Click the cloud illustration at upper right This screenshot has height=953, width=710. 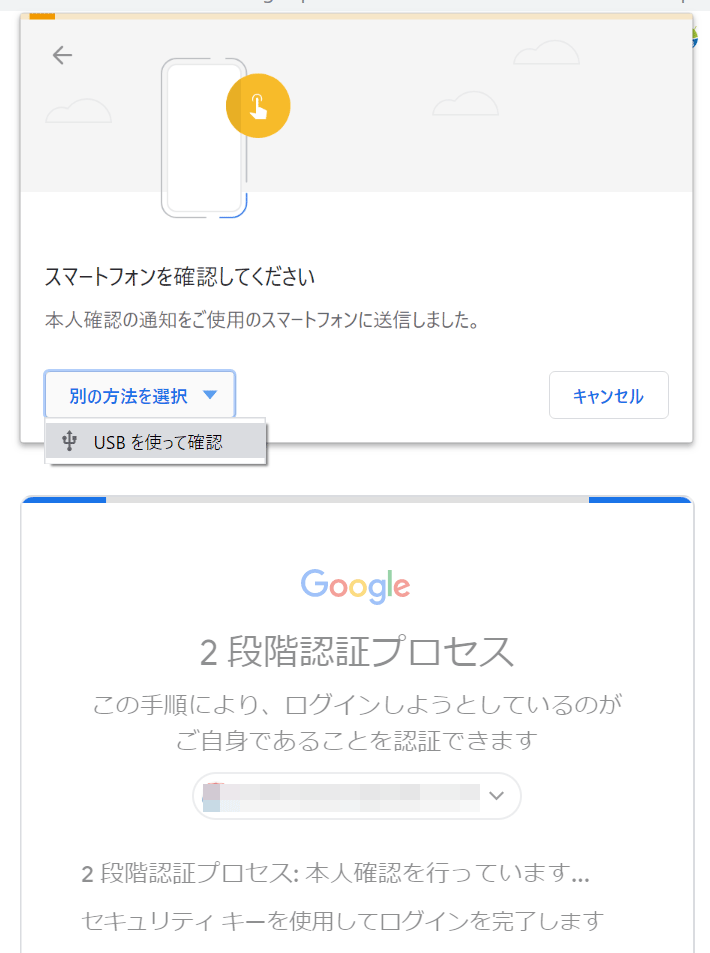pos(546,53)
